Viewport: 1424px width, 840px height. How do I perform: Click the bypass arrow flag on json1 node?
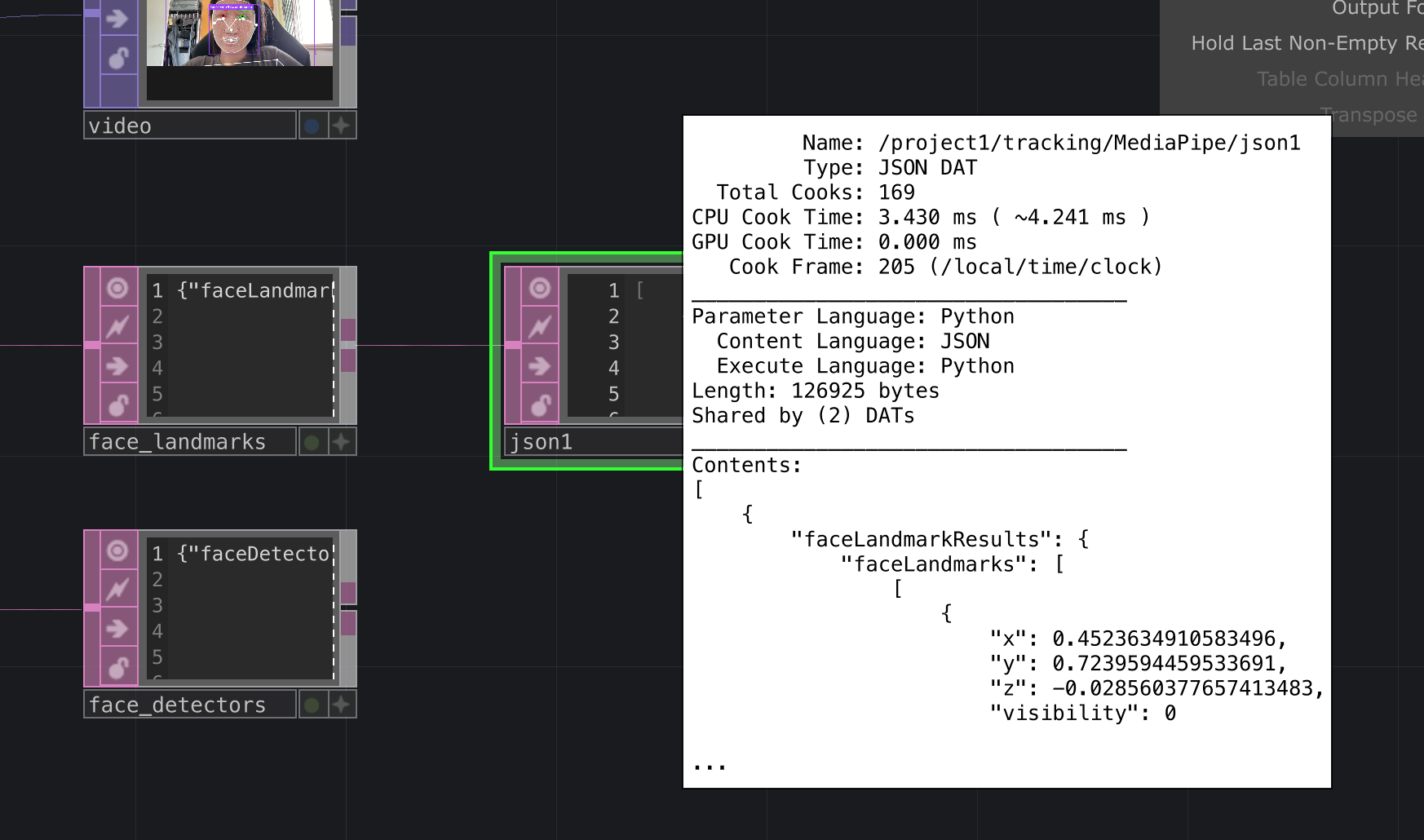(x=539, y=365)
